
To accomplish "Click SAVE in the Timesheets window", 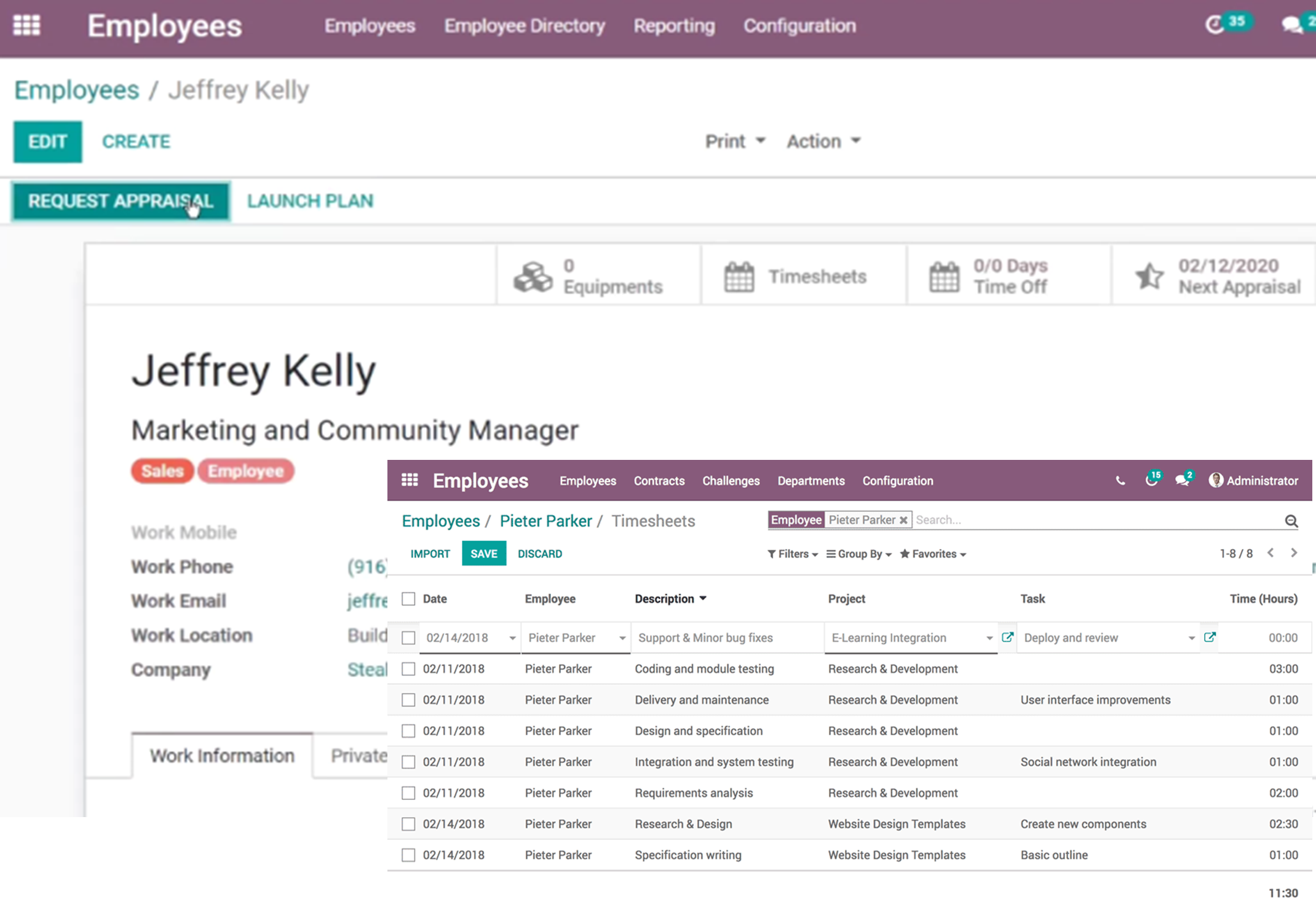I will pos(484,553).
